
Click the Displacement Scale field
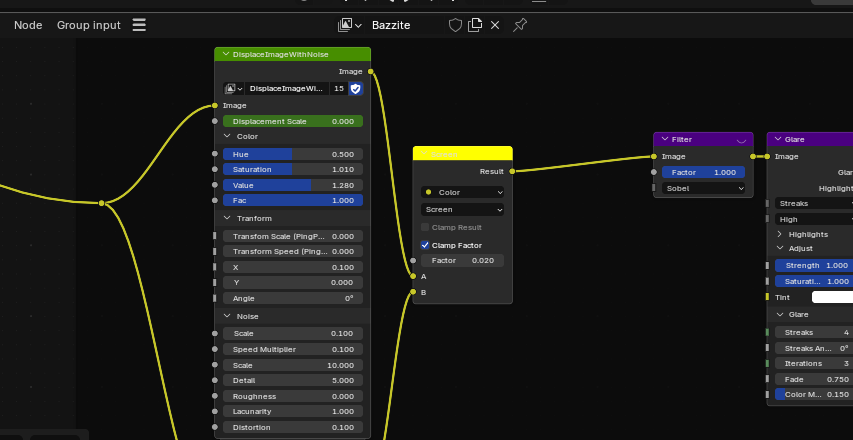(293, 121)
